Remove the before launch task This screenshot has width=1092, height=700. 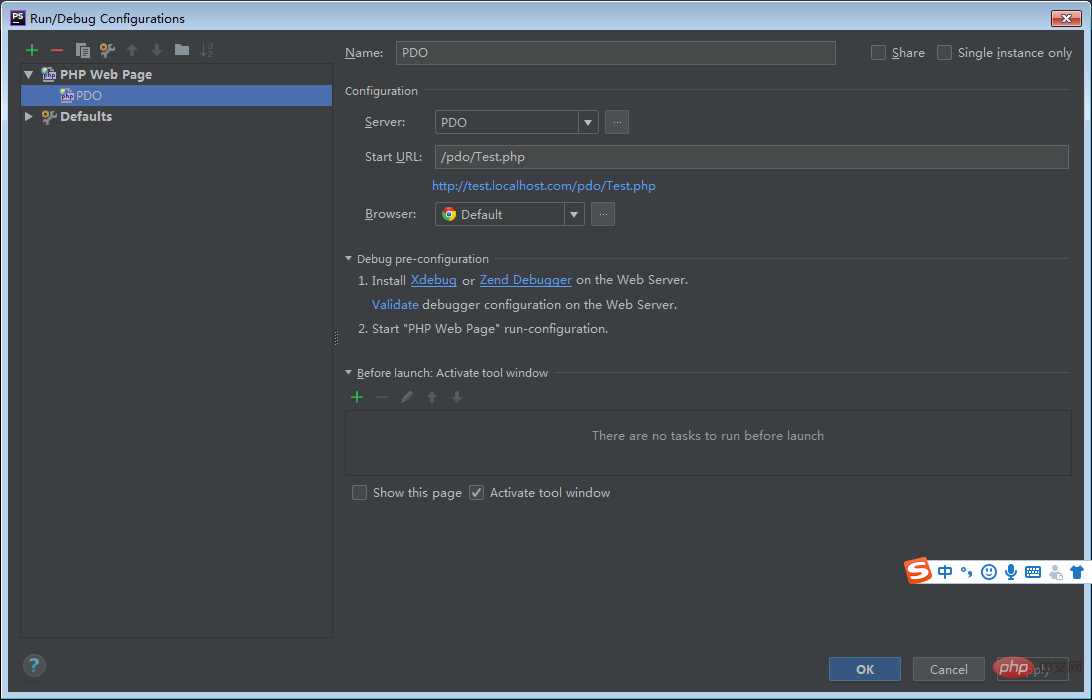click(x=382, y=397)
